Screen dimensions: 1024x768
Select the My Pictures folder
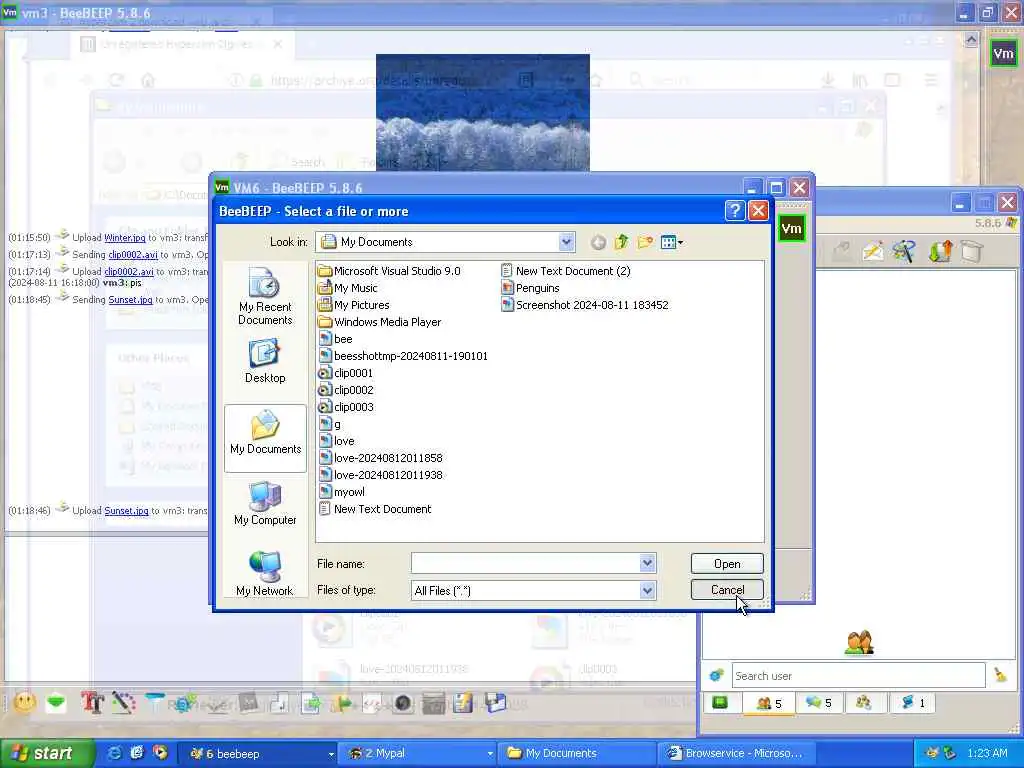tap(354, 305)
